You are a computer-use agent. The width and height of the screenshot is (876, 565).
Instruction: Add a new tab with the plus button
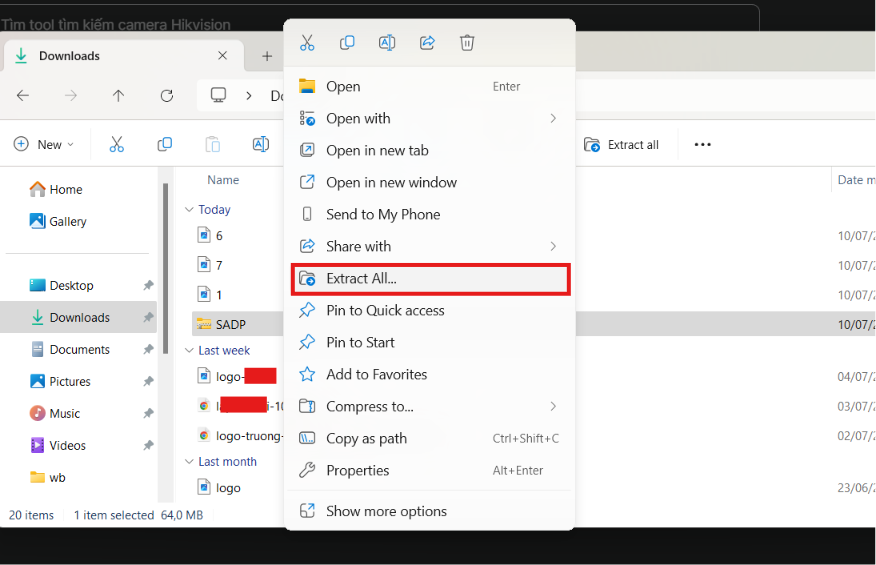pos(267,56)
